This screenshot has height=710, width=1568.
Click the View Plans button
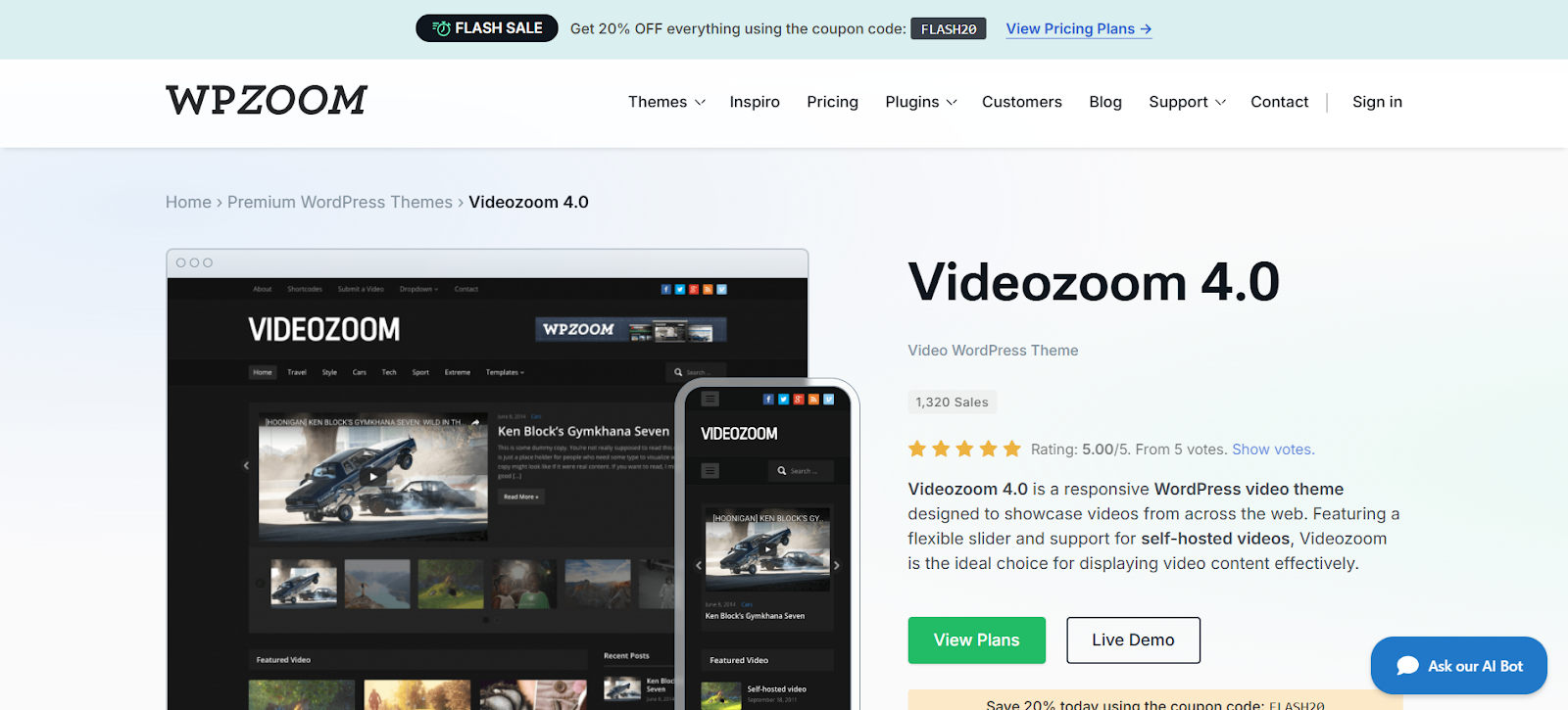tap(976, 640)
